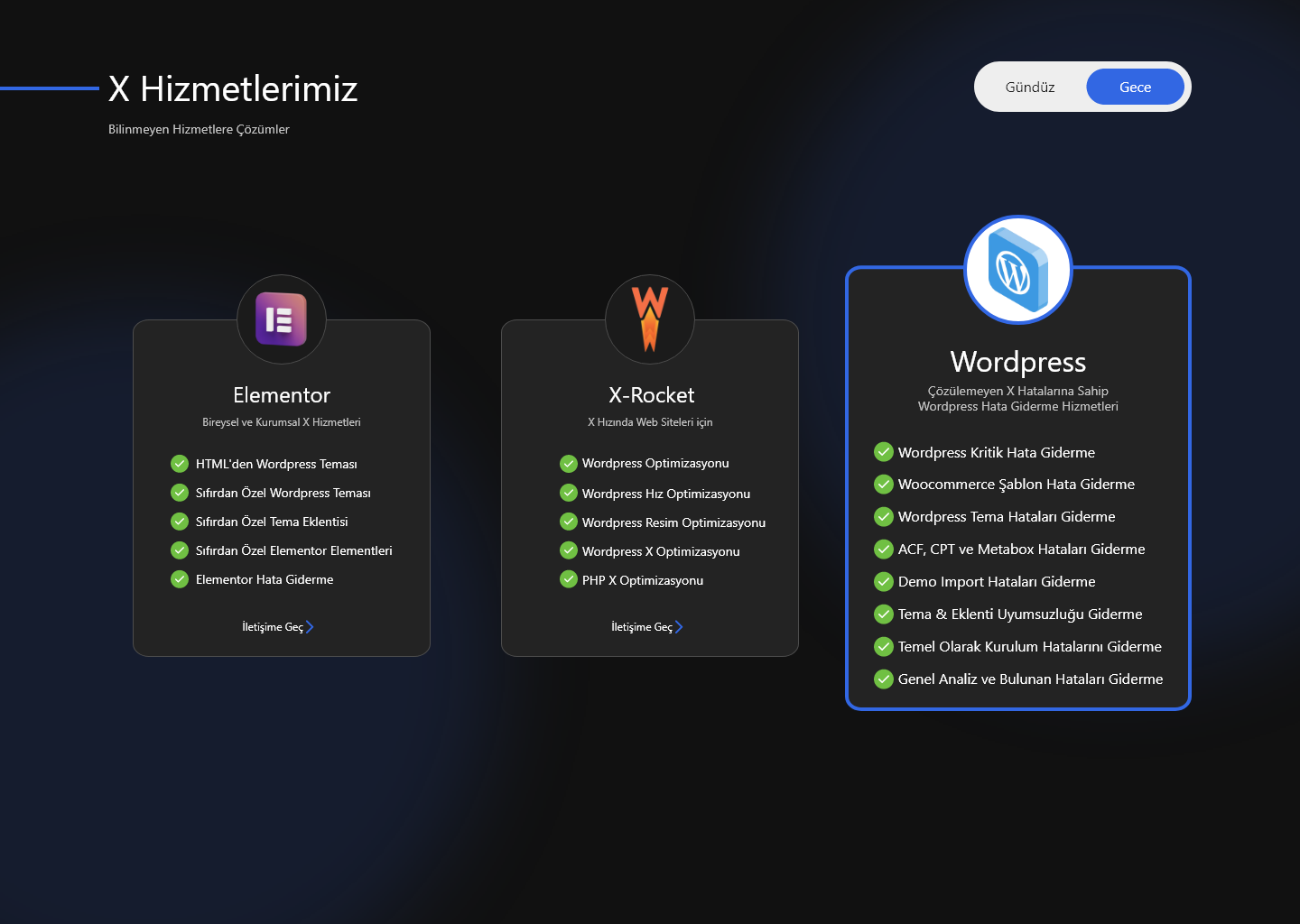Image resolution: width=1300 pixels, height=924 pixels.
Task: Click Temel Olarak Kurulum Hatalarını Giderme item
Action: tap(1030, 647)
